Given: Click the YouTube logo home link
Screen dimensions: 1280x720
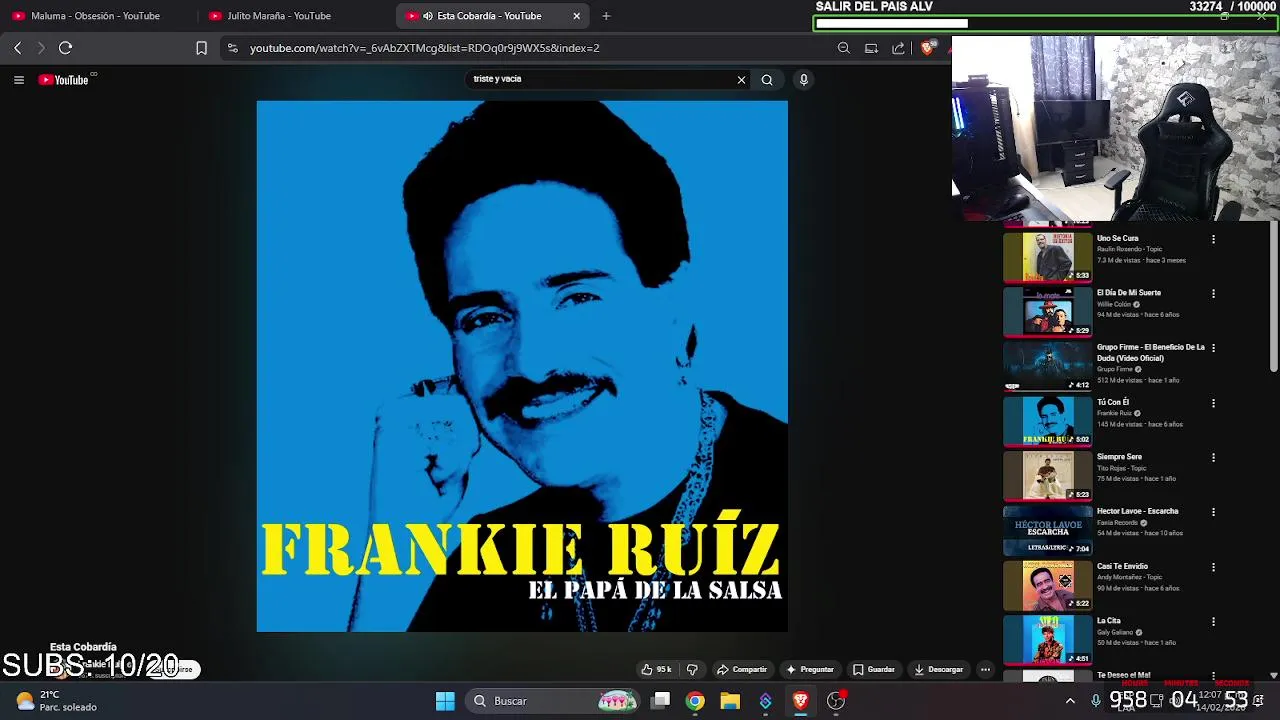Looking at the screenshot, I should pos(64,80).
